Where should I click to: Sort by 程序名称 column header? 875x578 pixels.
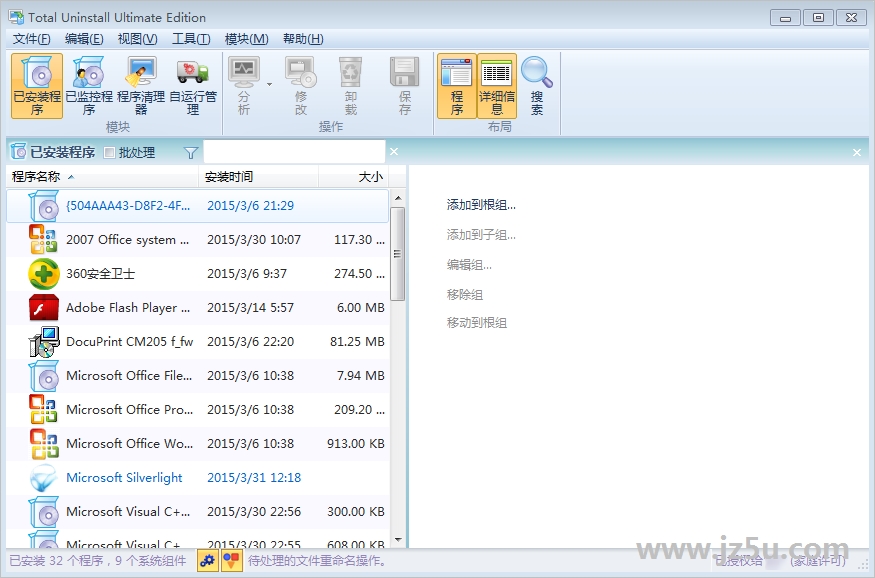click(x=102, y=177)
